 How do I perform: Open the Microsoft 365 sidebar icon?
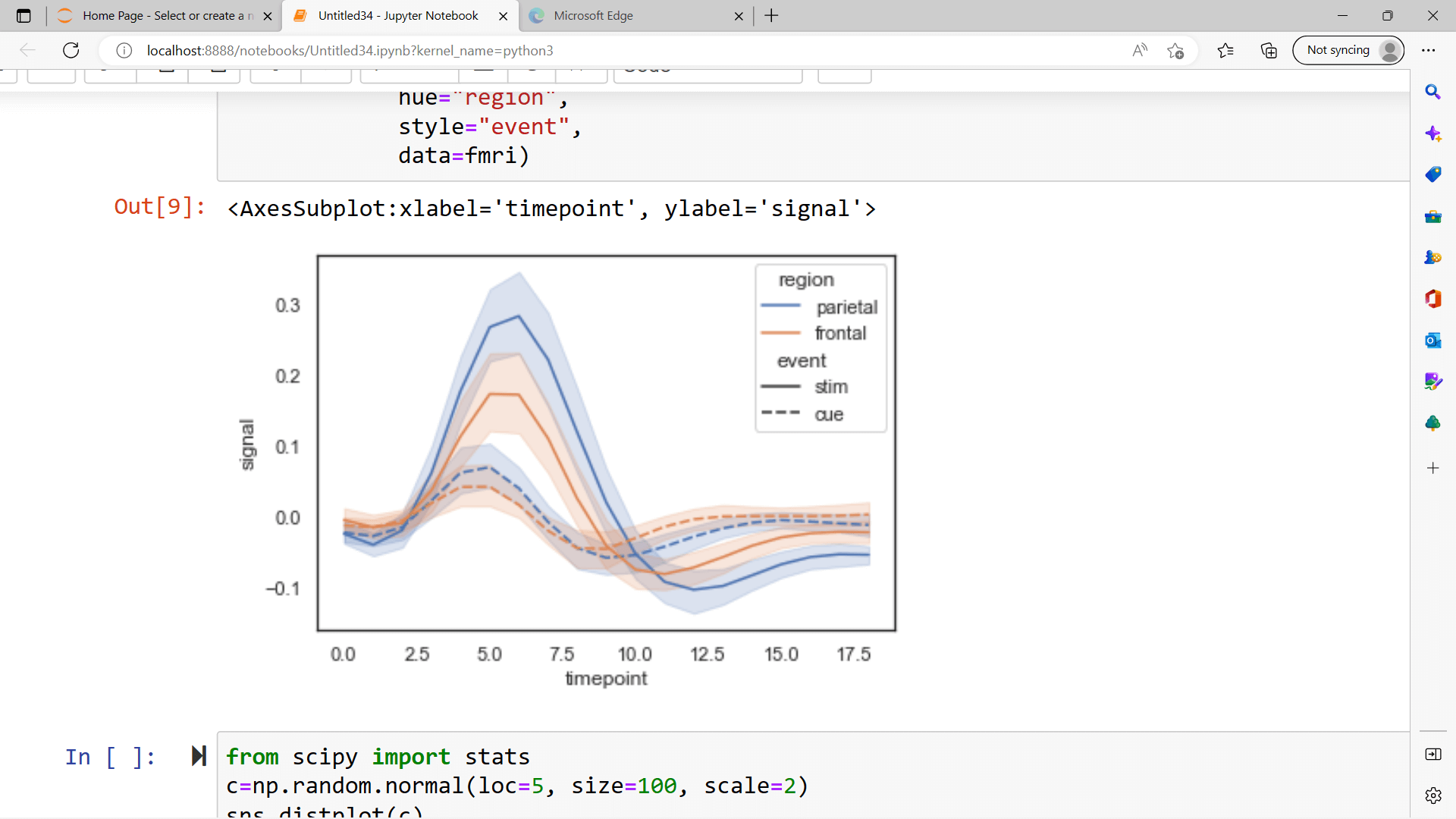[1433, 299]
